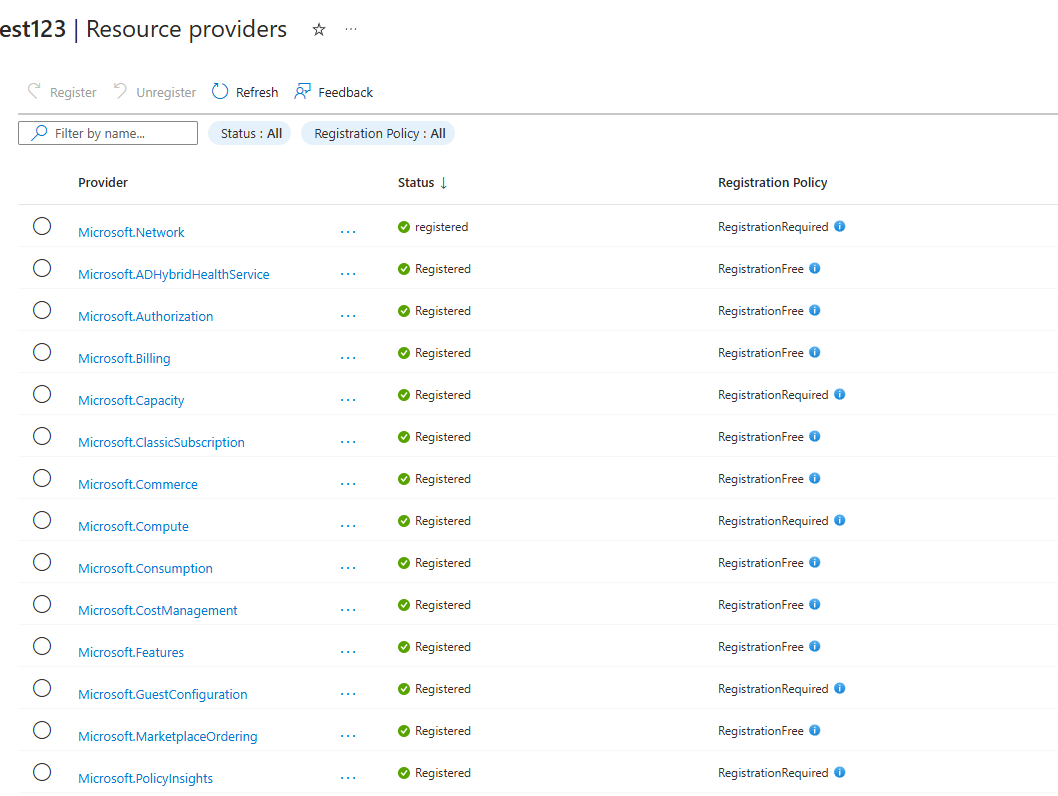Click the Unregister toolbar button
This screenshot has width=1058, height=796.
tap(155, 92)
